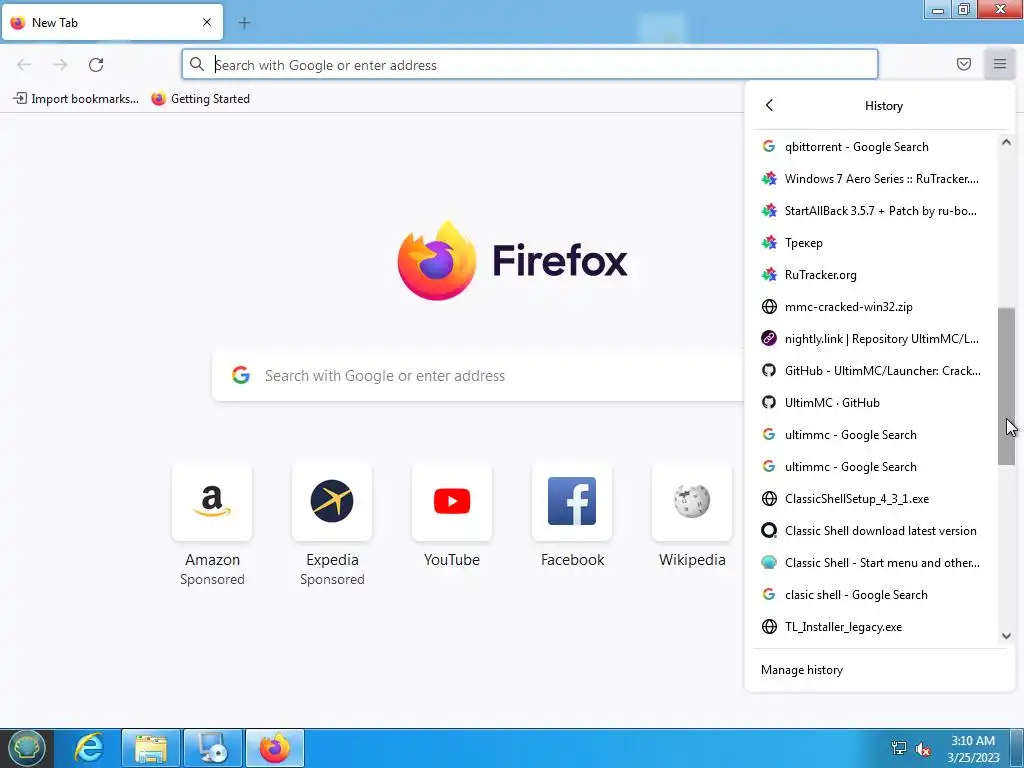Image resolution: width=1024 pixels, height=768 pixels.
Task: Open mmc-cracked-win32.zip history entry
Action: click(x=874, y=307)
